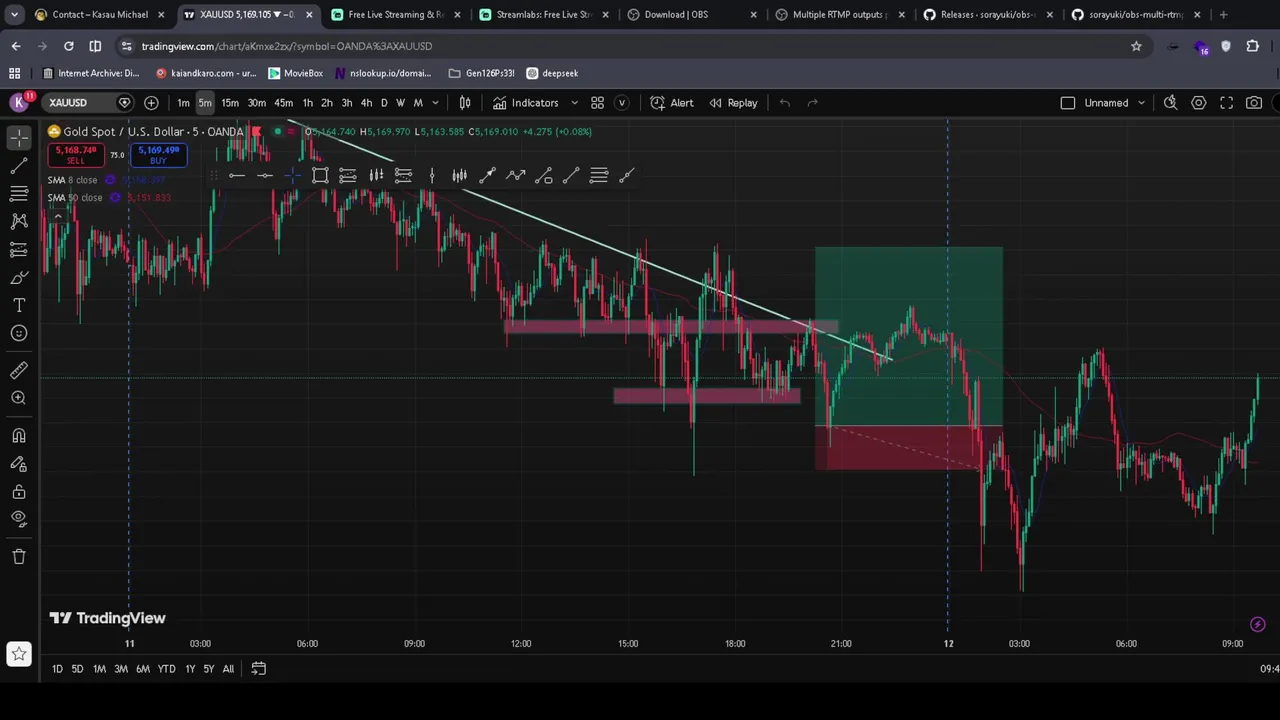Viewport: 1280px width, 720px height.
Task: Select the 1h timeframe
Action: (x=308, y=103)
